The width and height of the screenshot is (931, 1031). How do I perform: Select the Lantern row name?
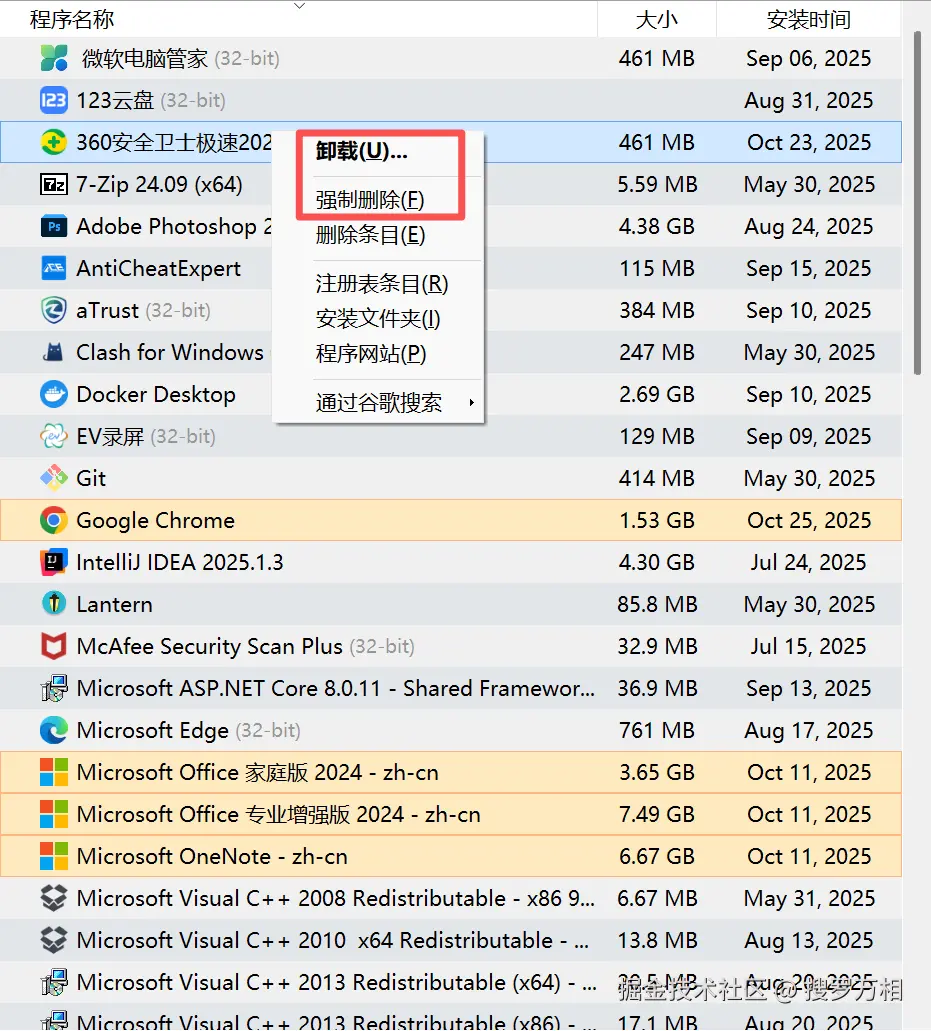[114, 604]
